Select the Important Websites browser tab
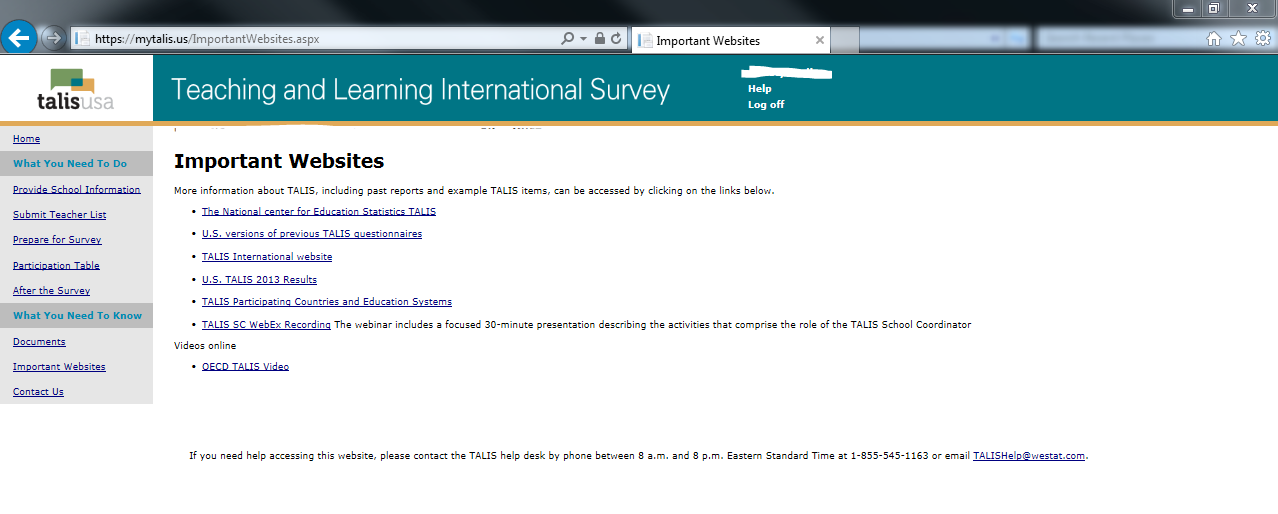The width and height of the screenshot is (1278, 514). point(731,40)
